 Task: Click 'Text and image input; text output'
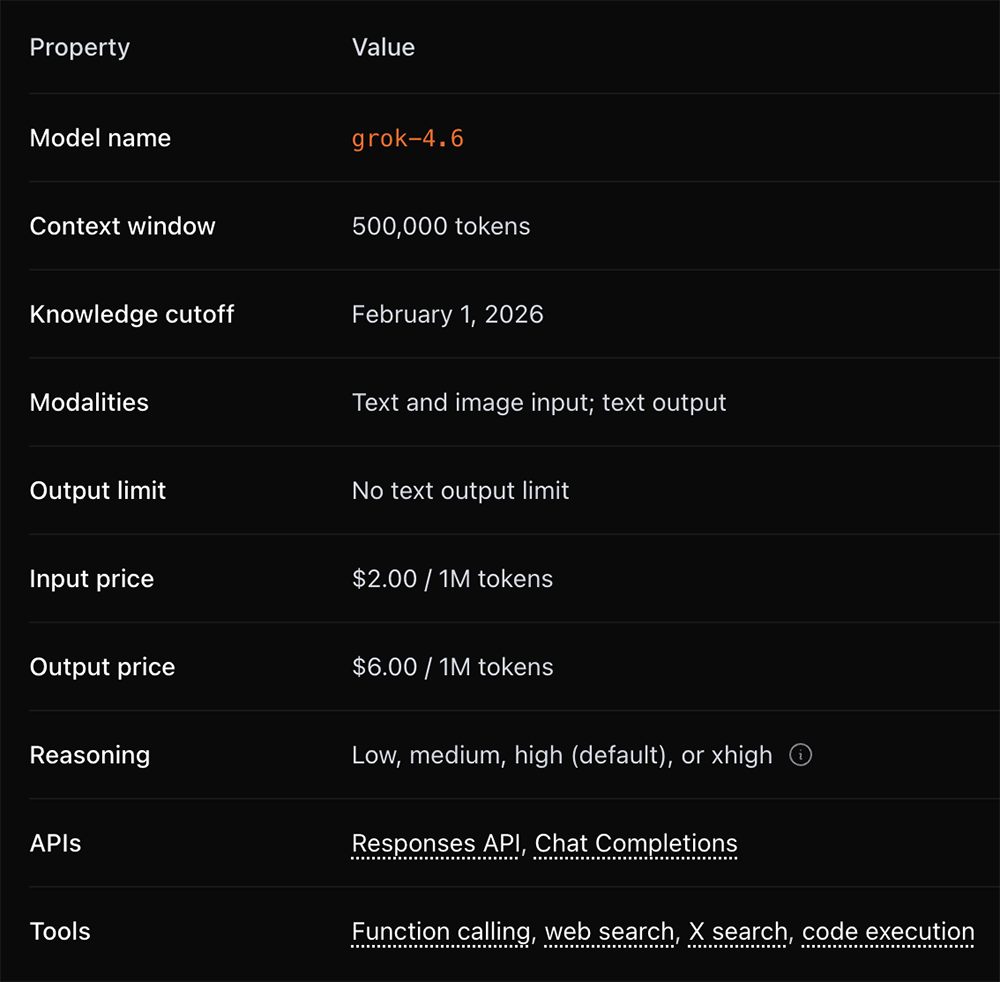539,402
